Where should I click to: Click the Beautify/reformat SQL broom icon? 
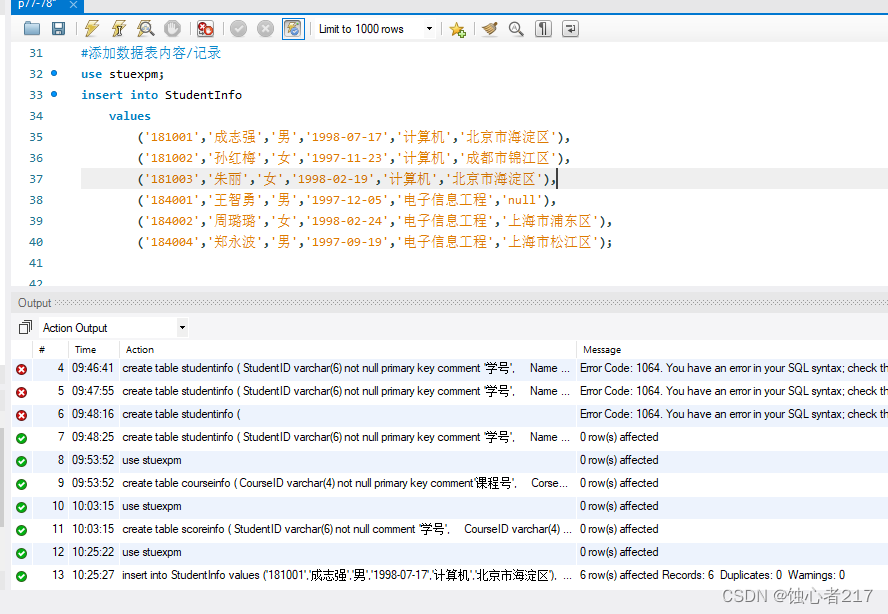[x=489, y=29]
